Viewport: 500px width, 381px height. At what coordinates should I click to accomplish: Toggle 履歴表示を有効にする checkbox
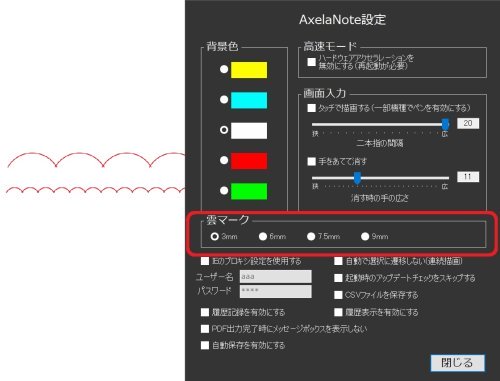pyautogui.click(x=338, y=312)
